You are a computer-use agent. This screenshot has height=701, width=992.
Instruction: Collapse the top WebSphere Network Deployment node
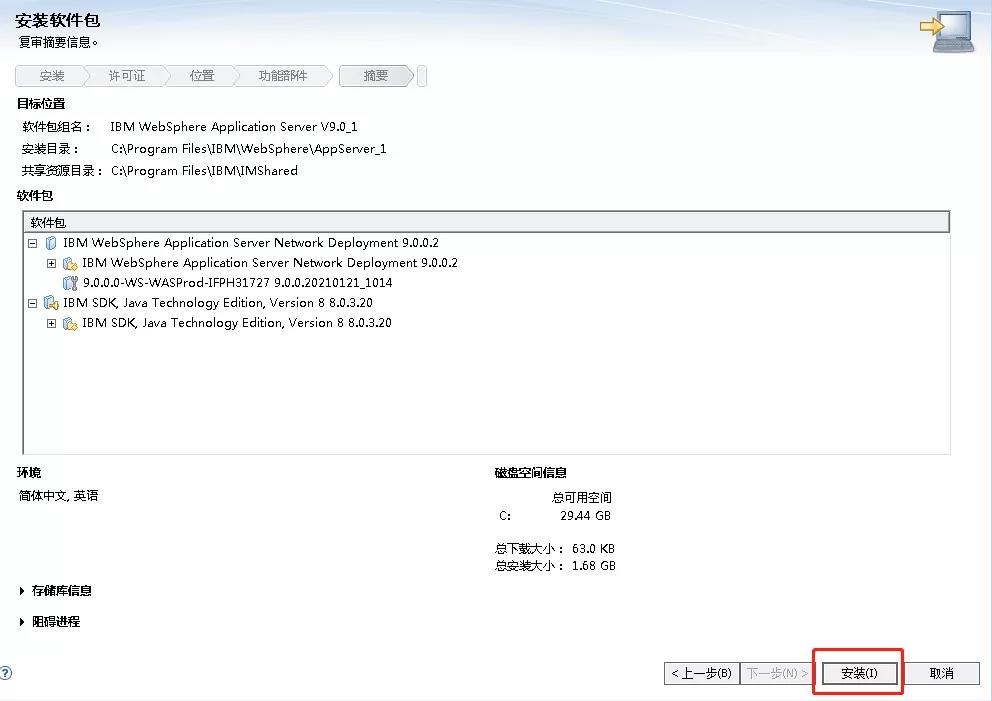pos(33,243)
